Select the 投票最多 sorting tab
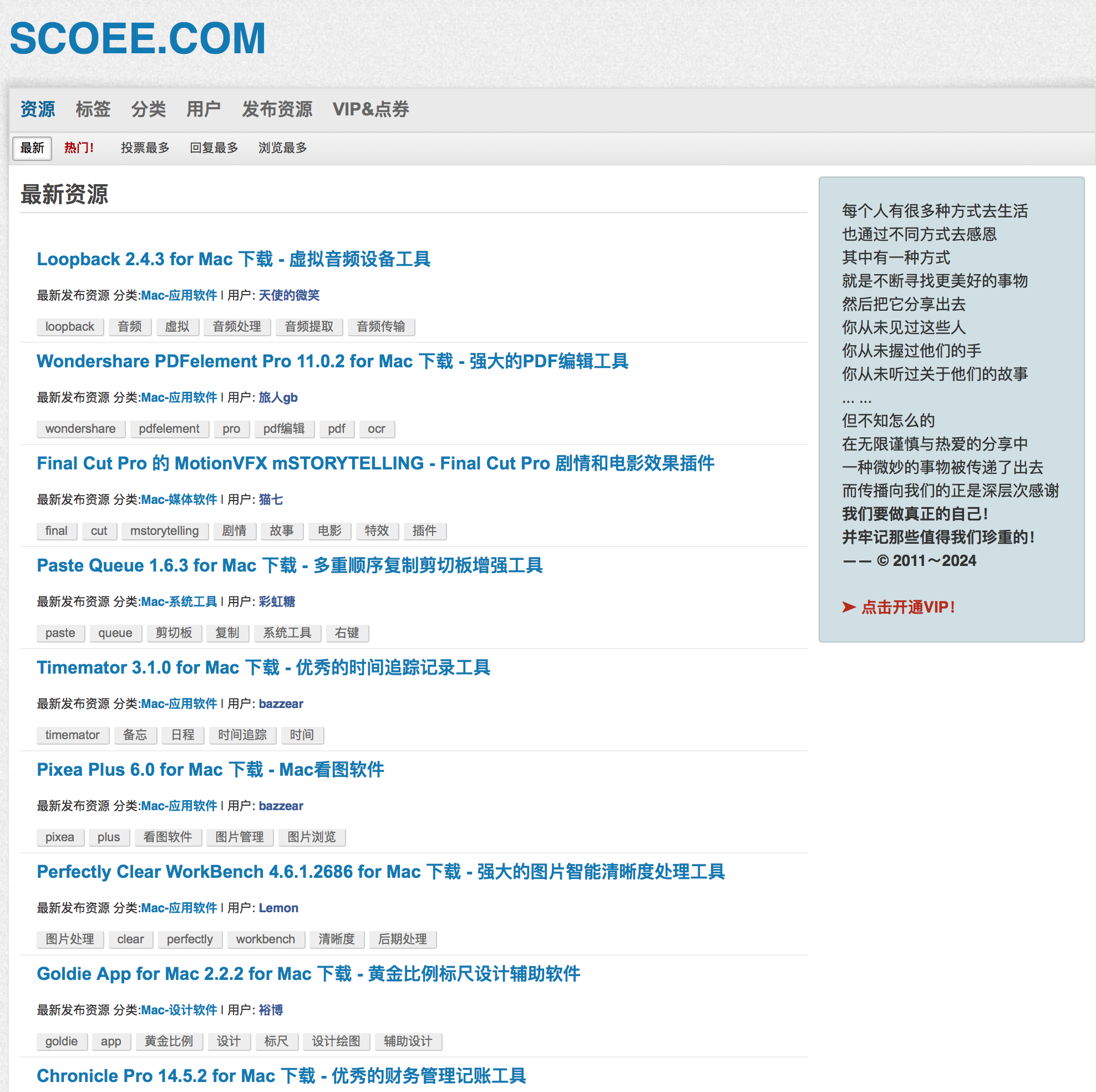This screenshot has width=1096, height=1092. [x=145, y=148]
